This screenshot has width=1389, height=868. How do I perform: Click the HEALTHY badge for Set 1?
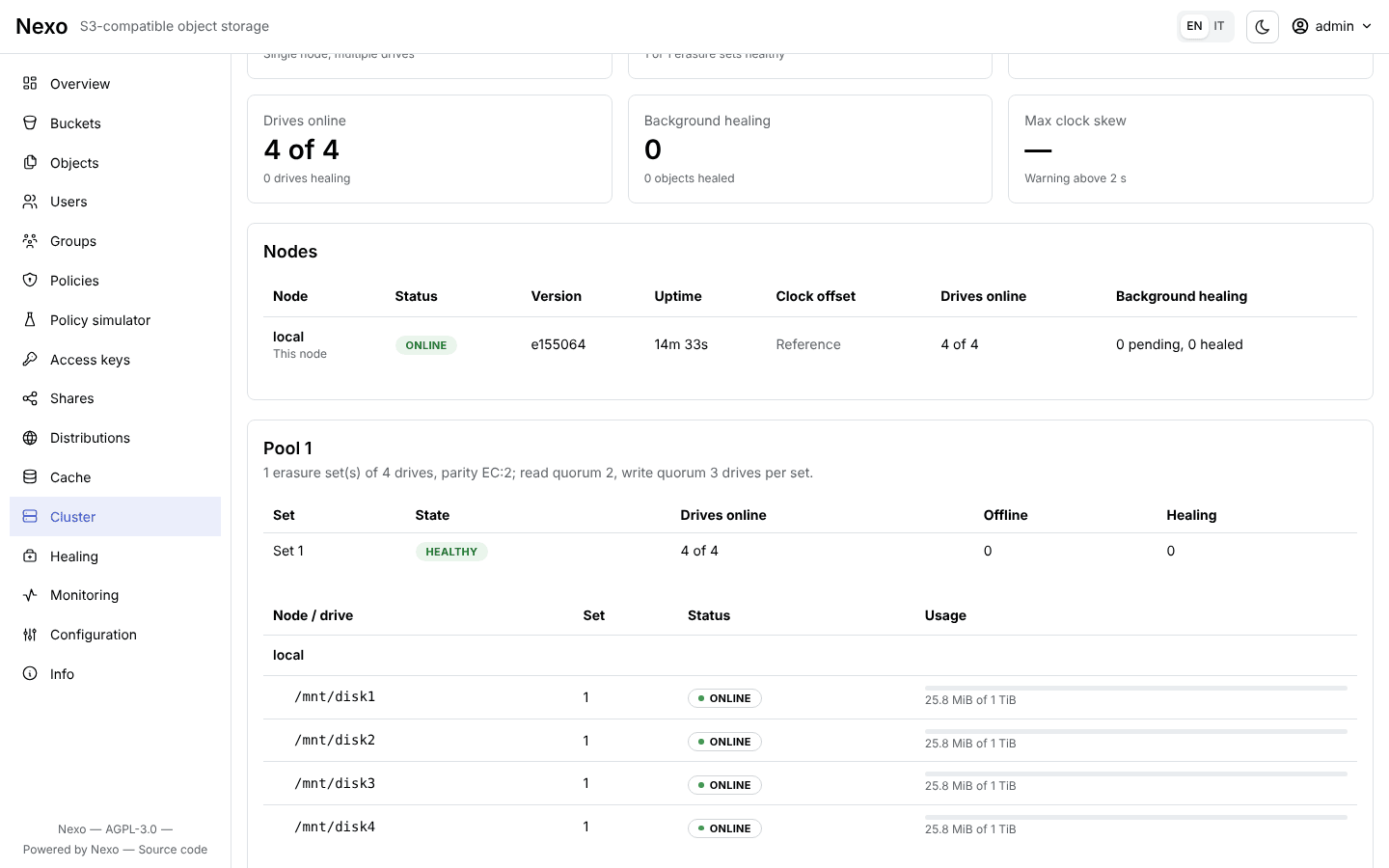coord(451,552)
